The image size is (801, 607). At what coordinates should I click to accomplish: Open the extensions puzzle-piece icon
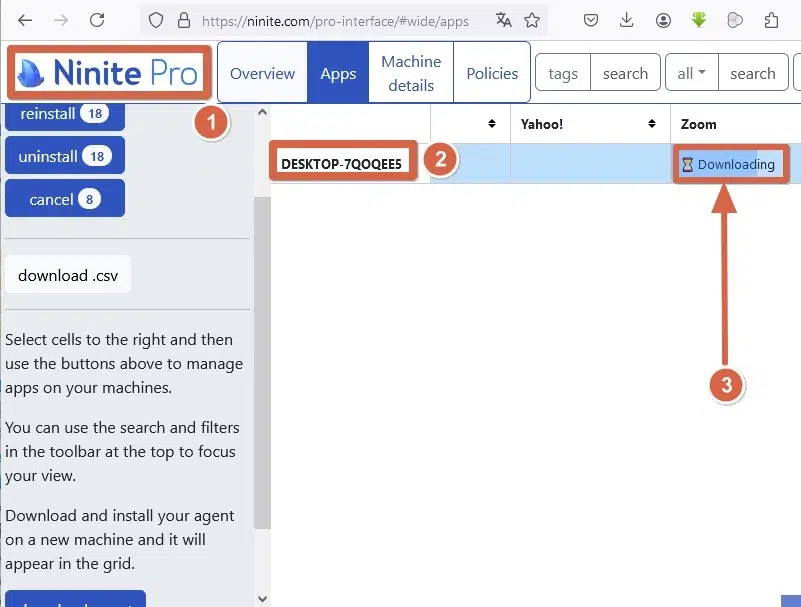771,20
